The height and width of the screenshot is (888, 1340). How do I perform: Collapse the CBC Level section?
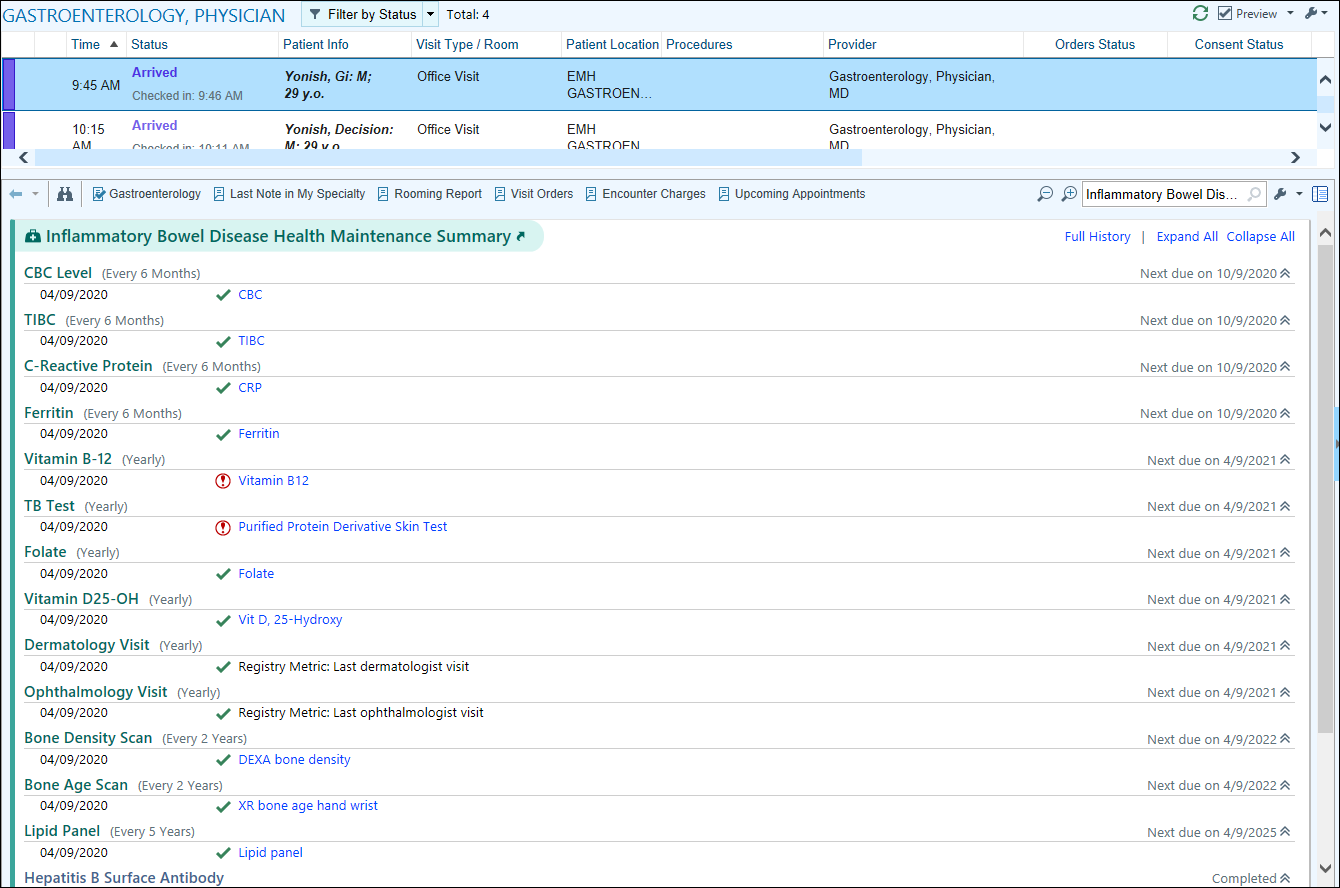pyautogui.click(x=1285, y=274)
